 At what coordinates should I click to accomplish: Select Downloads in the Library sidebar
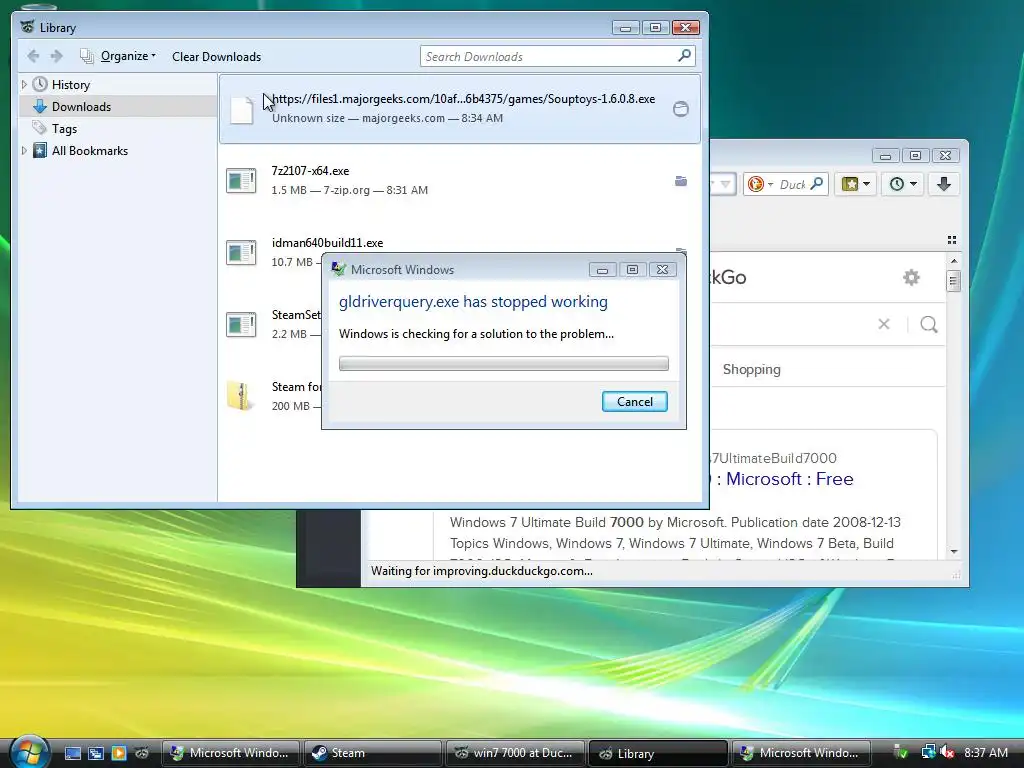coord(81,106)
